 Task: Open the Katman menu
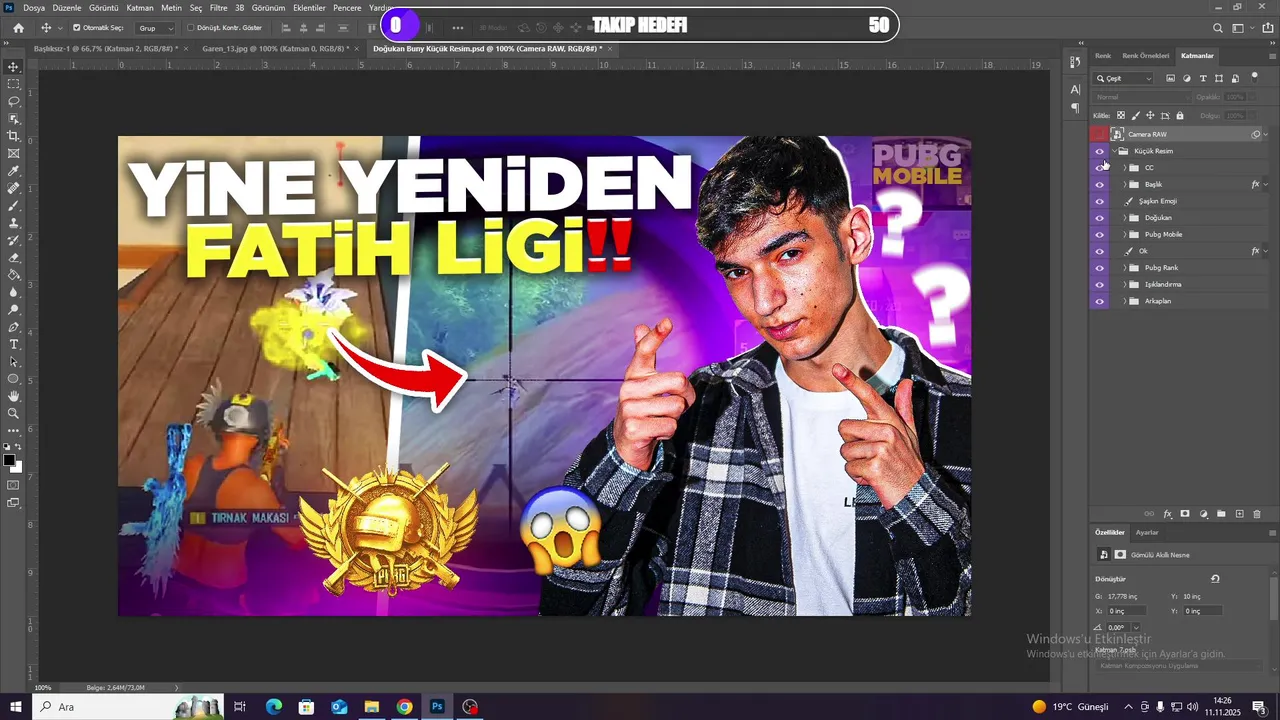140,7
